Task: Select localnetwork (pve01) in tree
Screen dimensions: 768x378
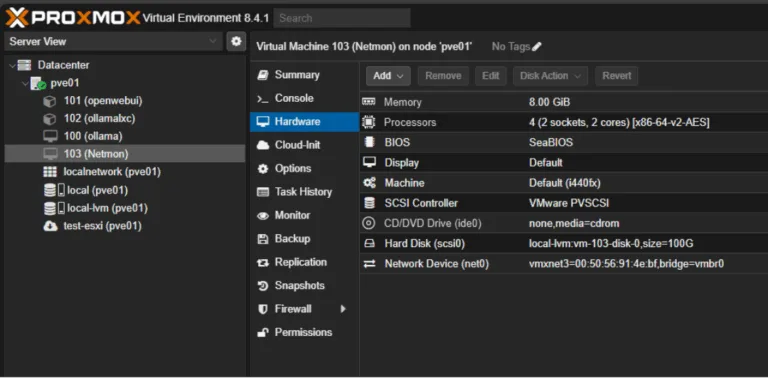Action: click(112, 172)
